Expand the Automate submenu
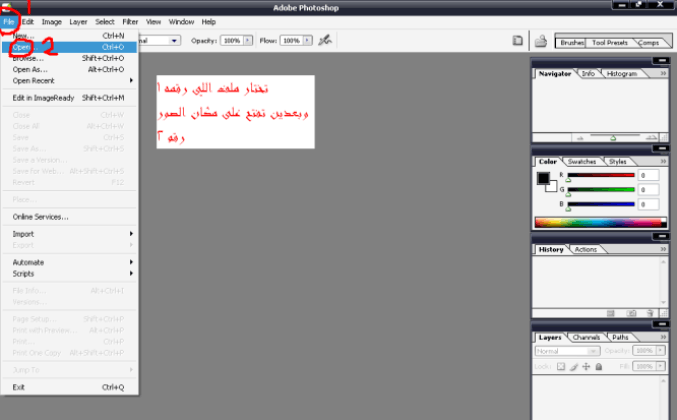The image size is (677, 420). 69,262
